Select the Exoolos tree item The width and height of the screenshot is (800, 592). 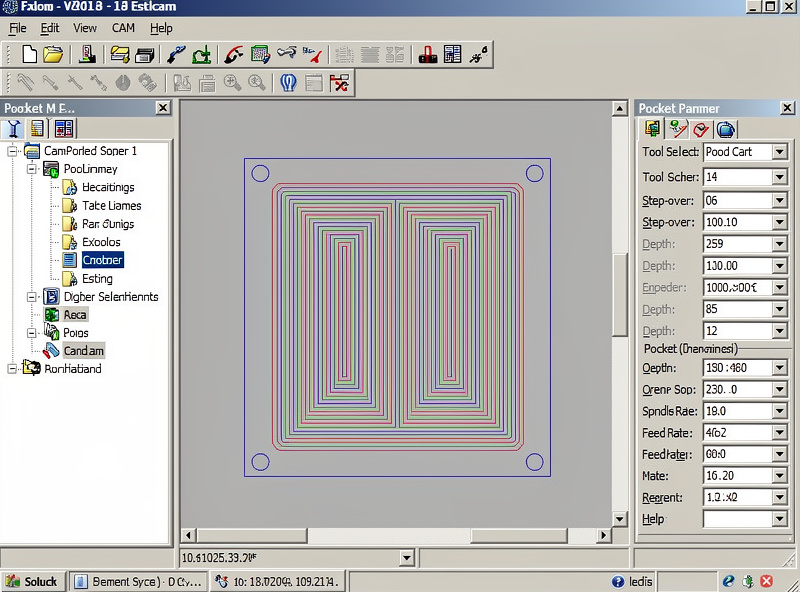[102, 242]
